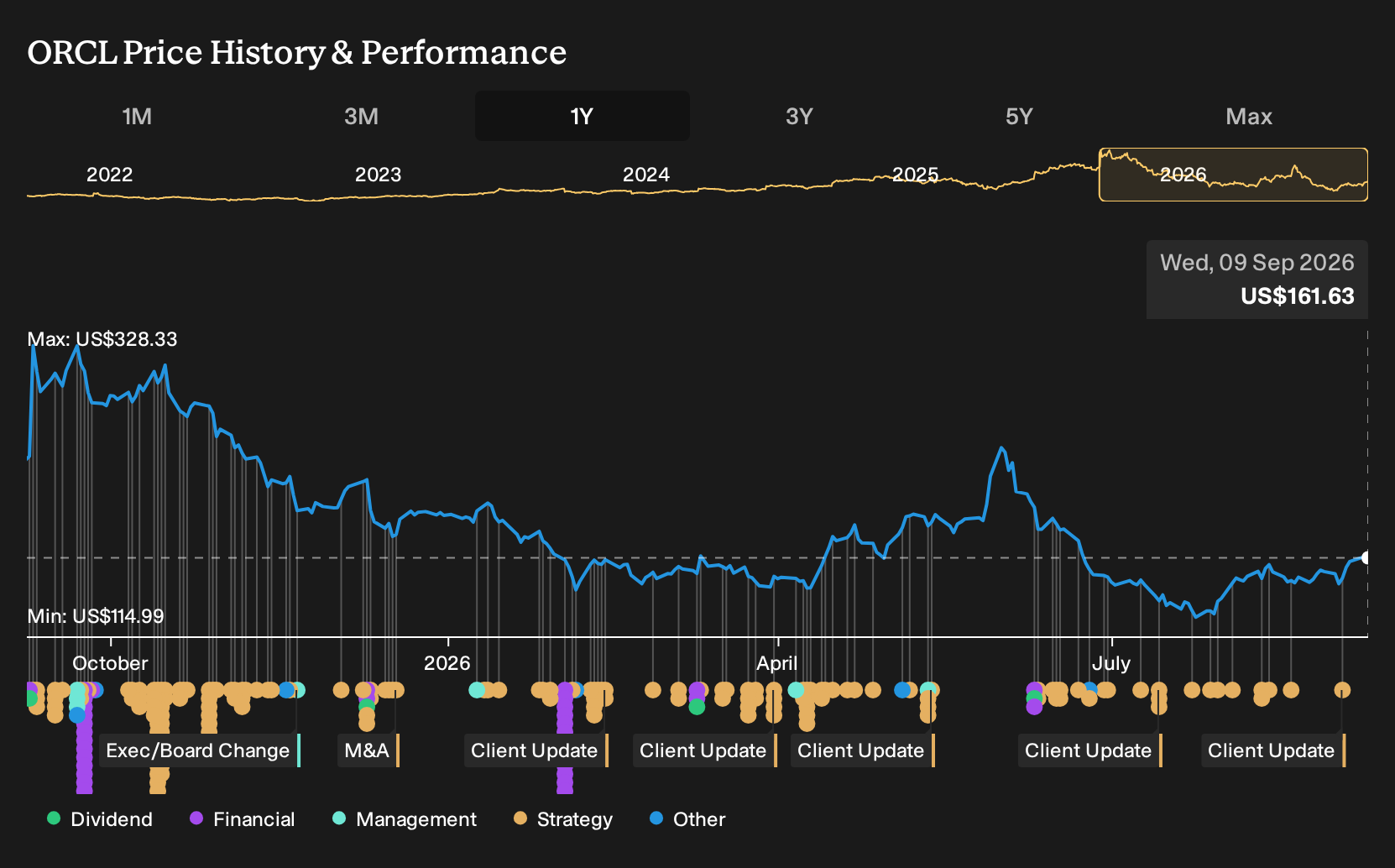Switch chart to 3Y range

click(799, 116)
